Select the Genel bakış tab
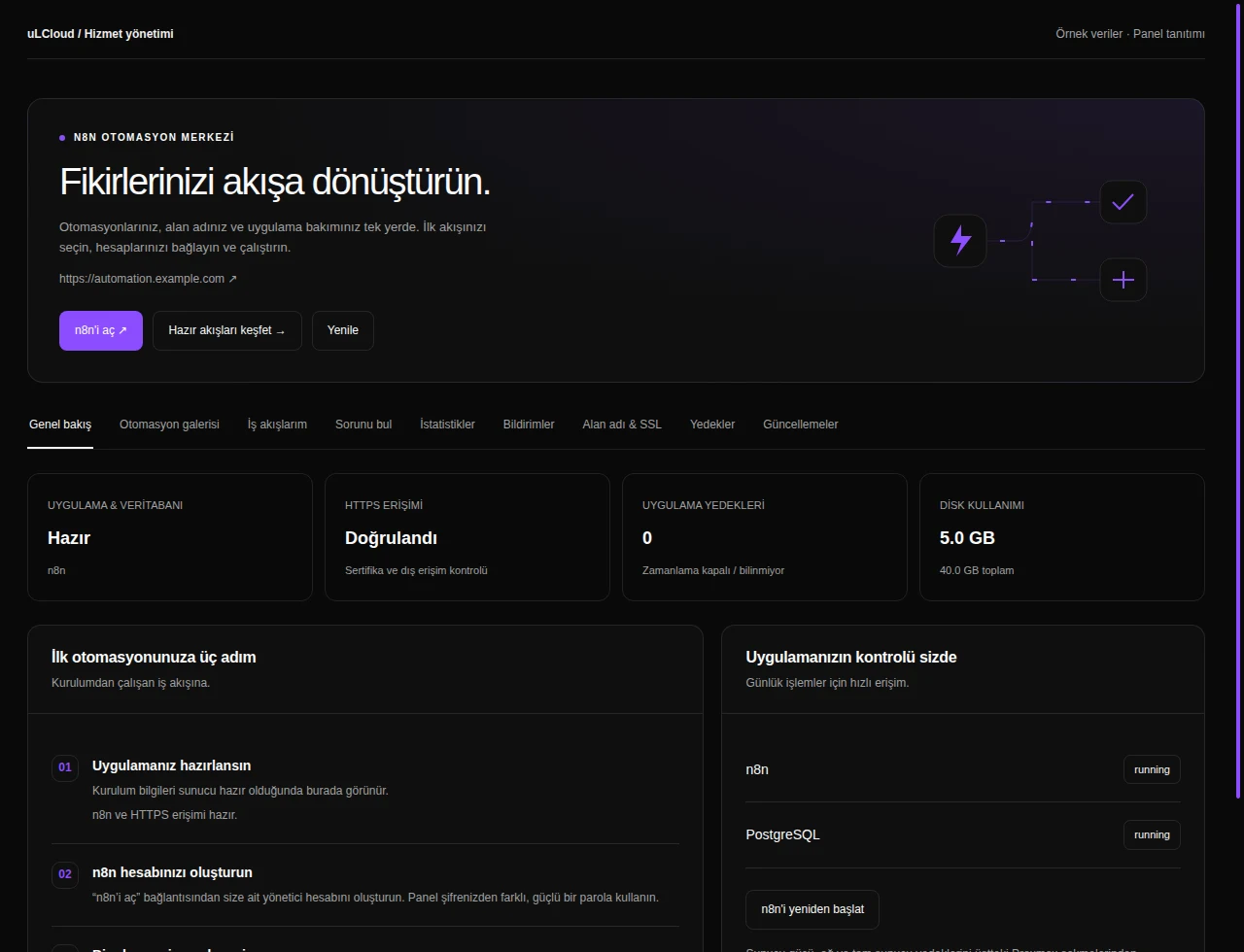 pos(60,425)
